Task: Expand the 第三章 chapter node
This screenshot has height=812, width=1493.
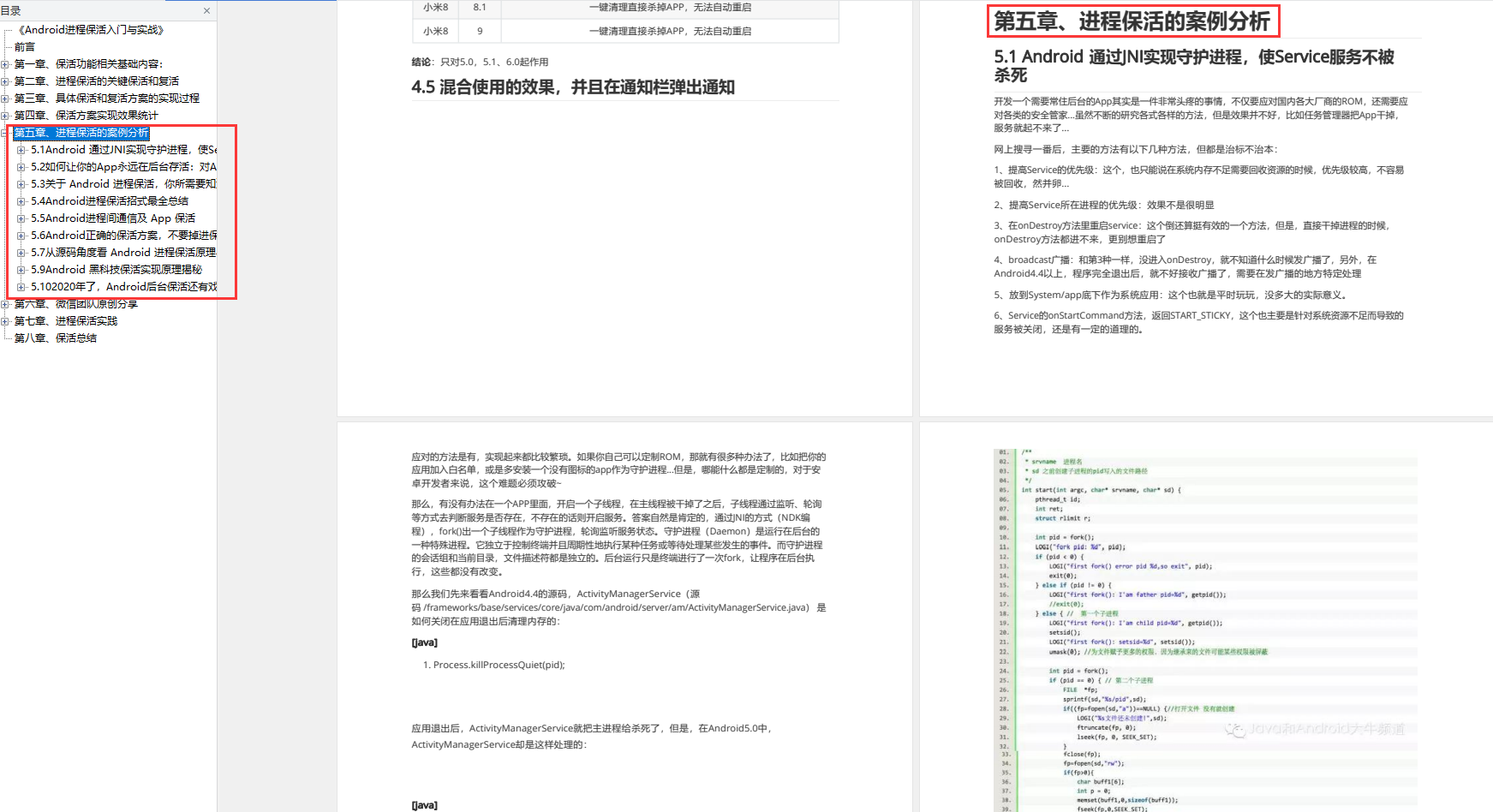Action: (5, 99)
